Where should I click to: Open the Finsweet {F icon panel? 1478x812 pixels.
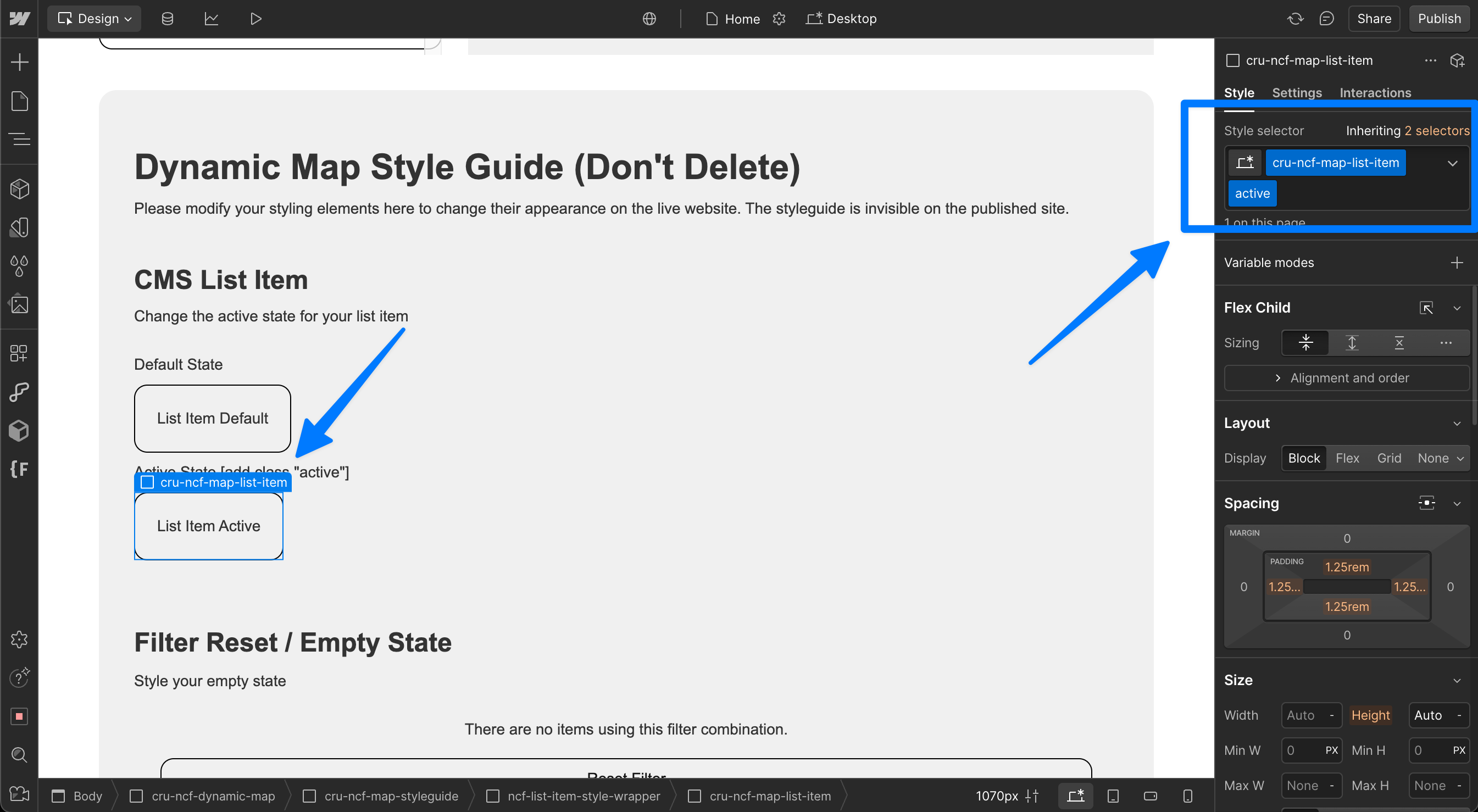click(20, 469)
